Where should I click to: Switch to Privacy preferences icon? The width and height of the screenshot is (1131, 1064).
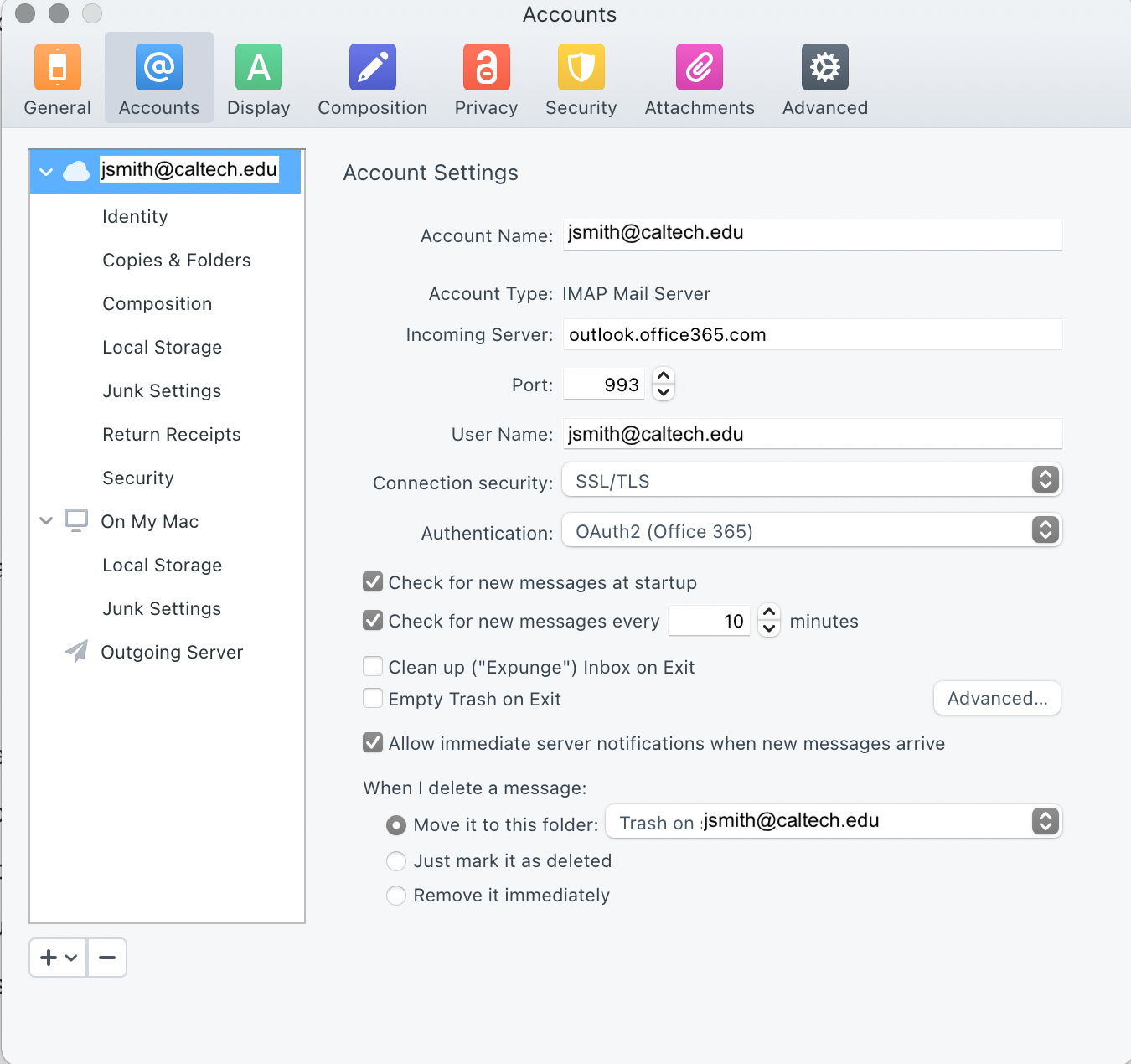point(486,68)
